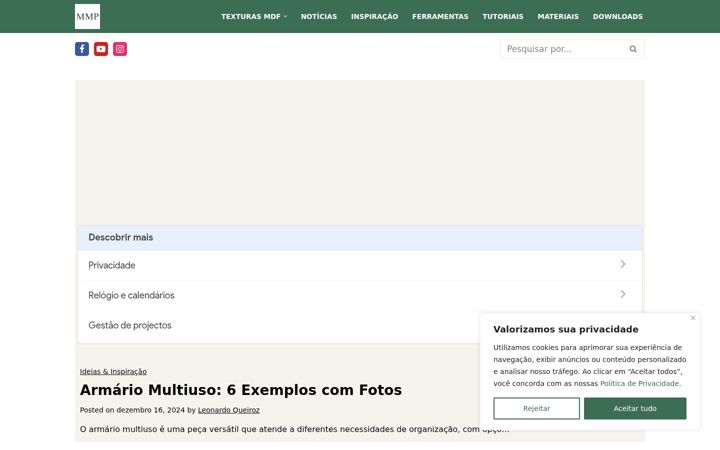Screen dimensions: 720x450
Task: Open the Relógio e calendários chevron
Action: tap(623, 294)
